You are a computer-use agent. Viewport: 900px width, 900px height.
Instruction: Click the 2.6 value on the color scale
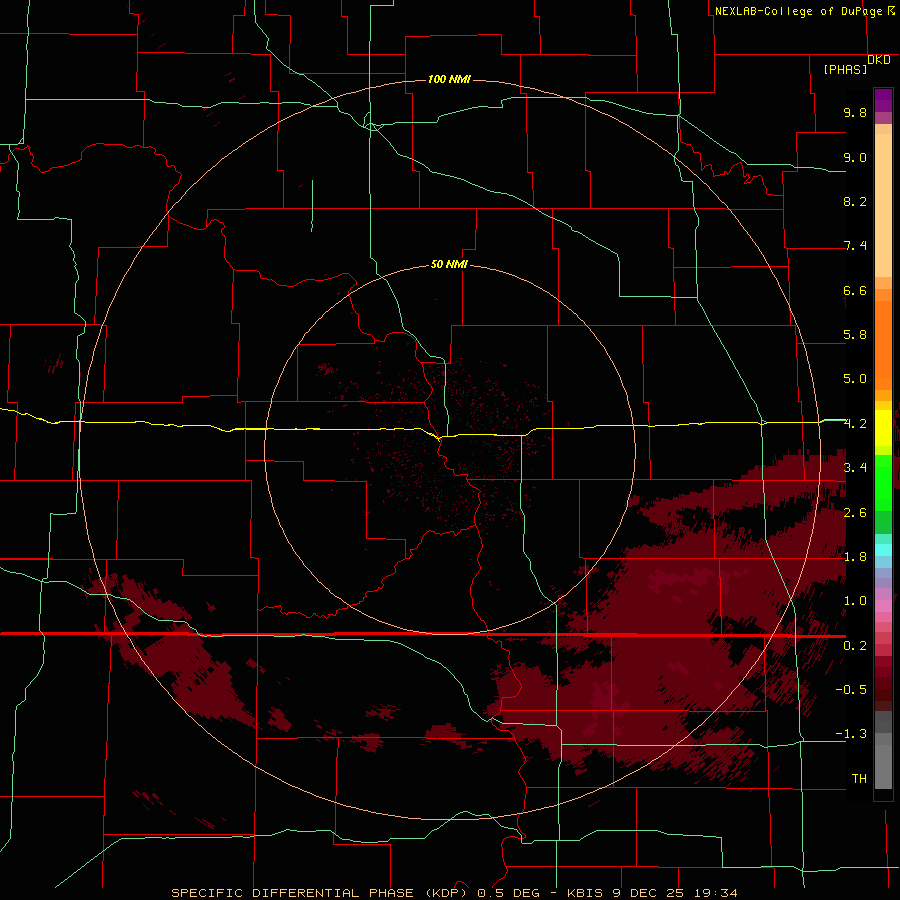855,513
